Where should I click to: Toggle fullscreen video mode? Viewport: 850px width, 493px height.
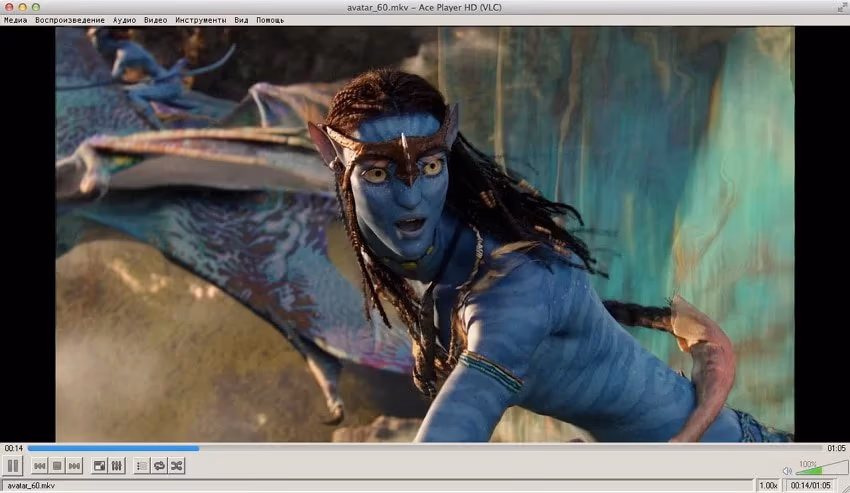99,466
